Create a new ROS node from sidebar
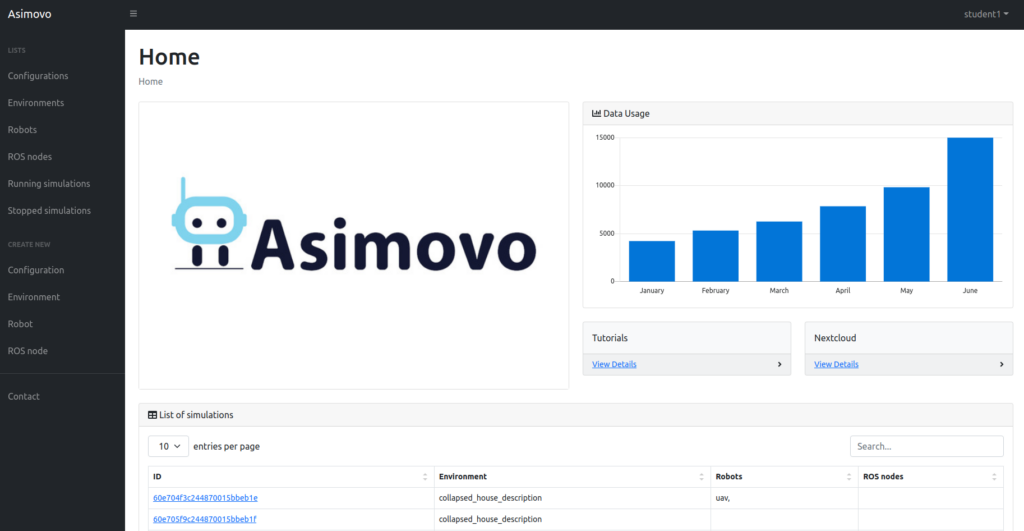1024x531 pixels. coord(27,351)
